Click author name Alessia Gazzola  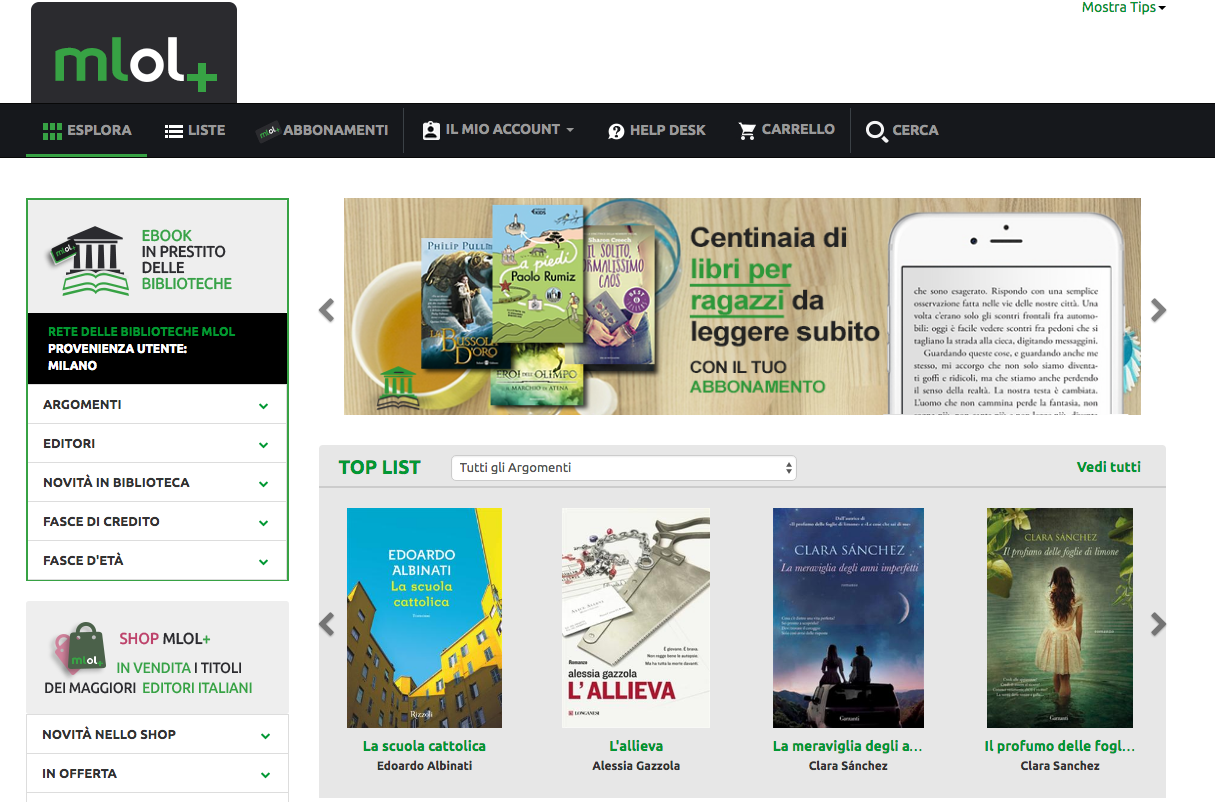[636, 766]
